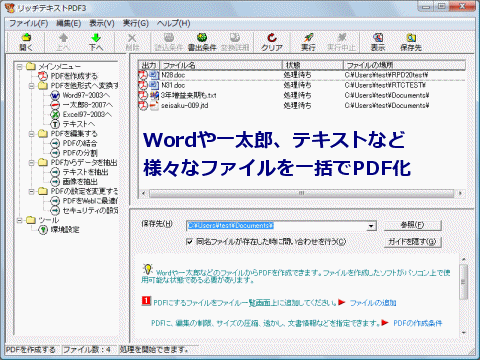The width and height of the screenshot is (480, 360).
Task: Open the ヘルプ(H) menu
Action: coord(173,23)
